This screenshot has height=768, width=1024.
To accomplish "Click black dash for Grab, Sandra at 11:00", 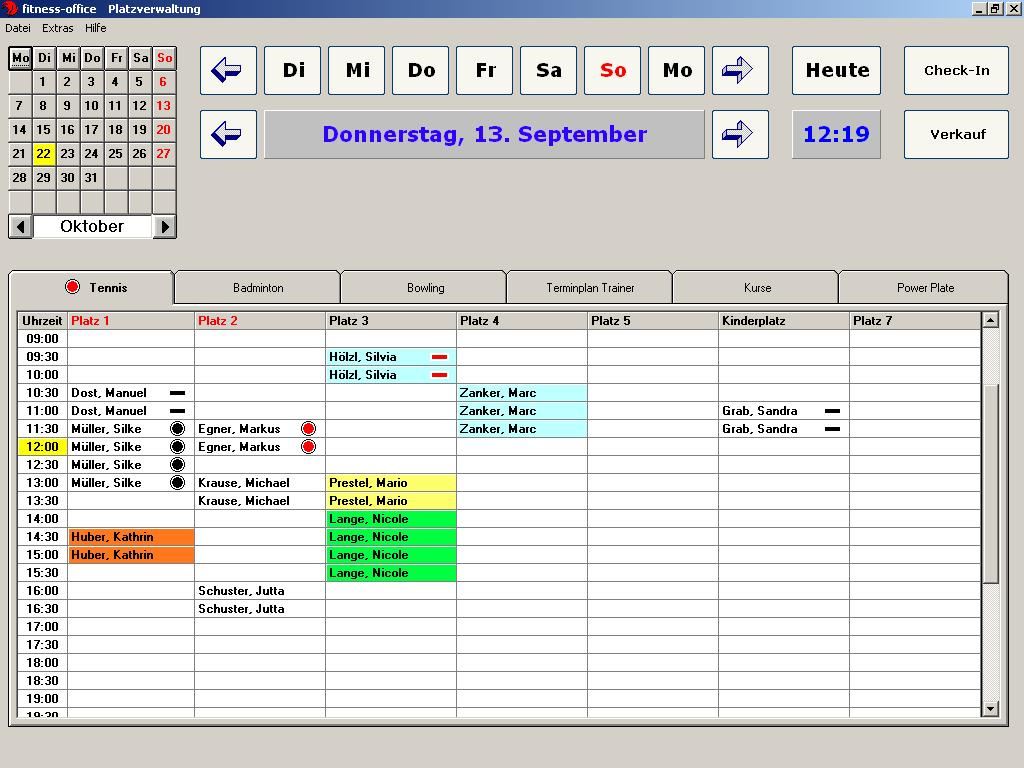I will (832, 411).
